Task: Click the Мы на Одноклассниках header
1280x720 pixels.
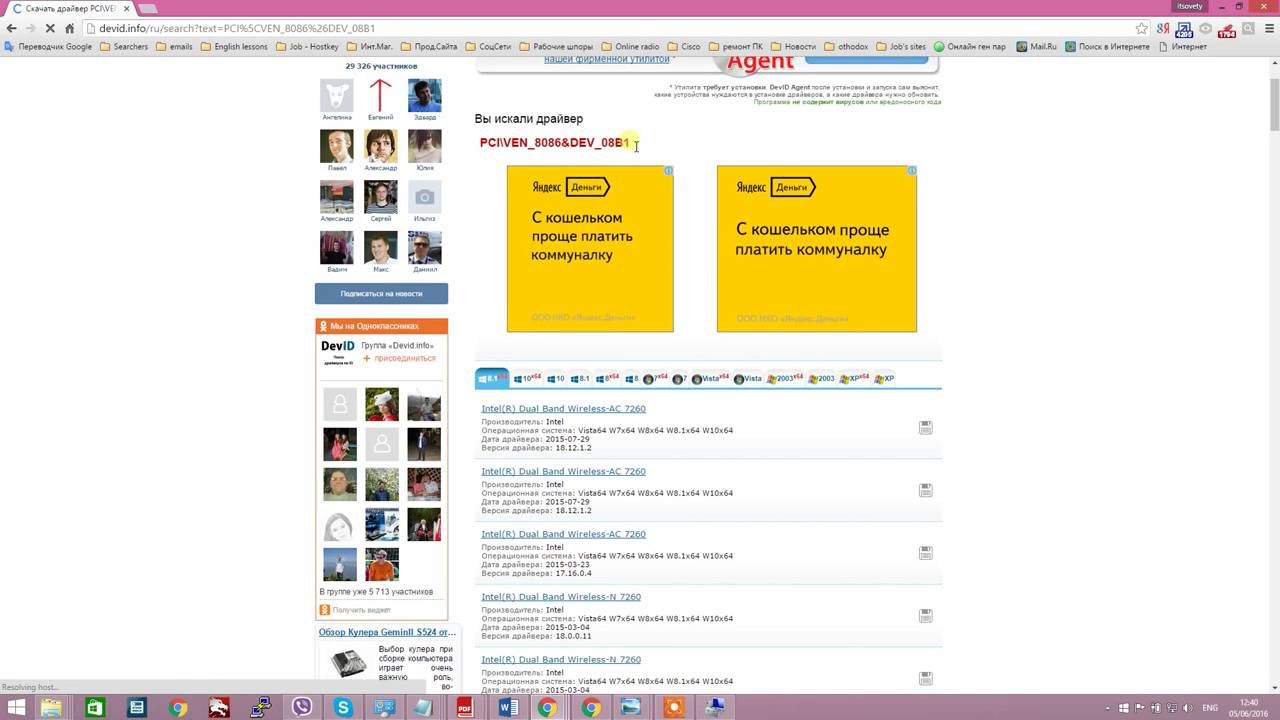Action: pos(381,326)
